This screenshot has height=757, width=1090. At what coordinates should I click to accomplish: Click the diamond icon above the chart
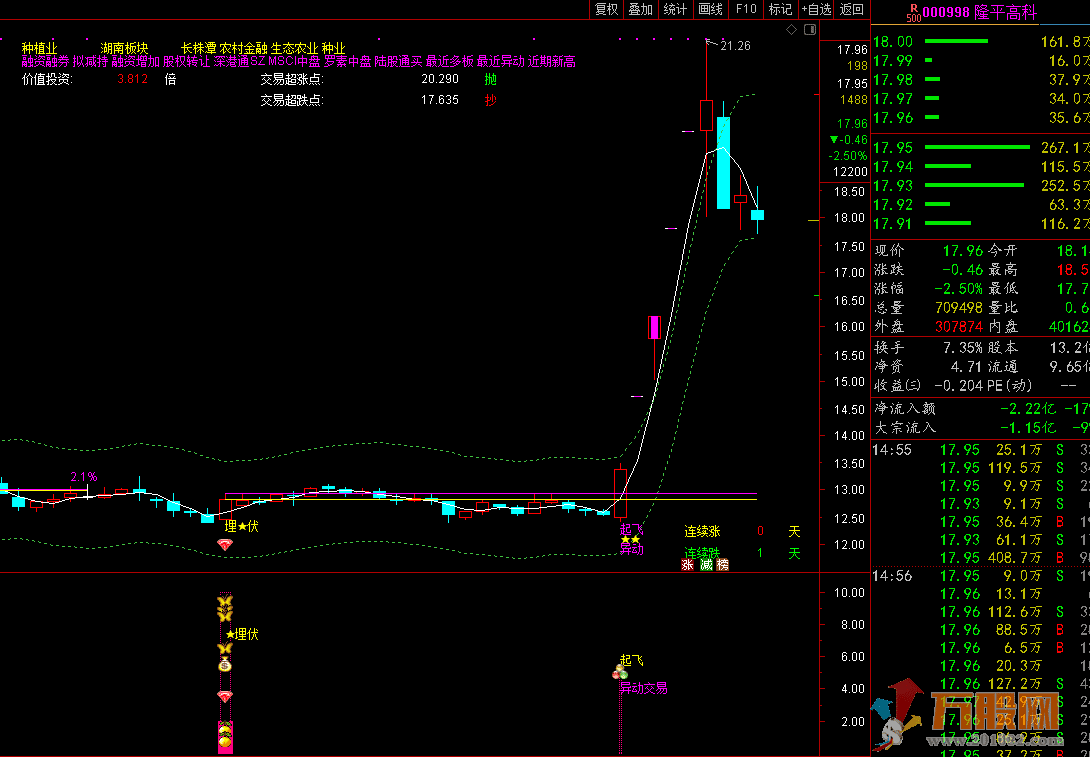tap(791, 29)
